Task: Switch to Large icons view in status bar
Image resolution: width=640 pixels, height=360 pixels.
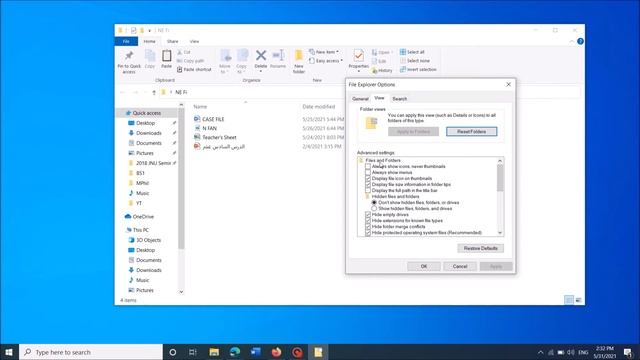Action: pyautogui.click(x=578, y=300)
